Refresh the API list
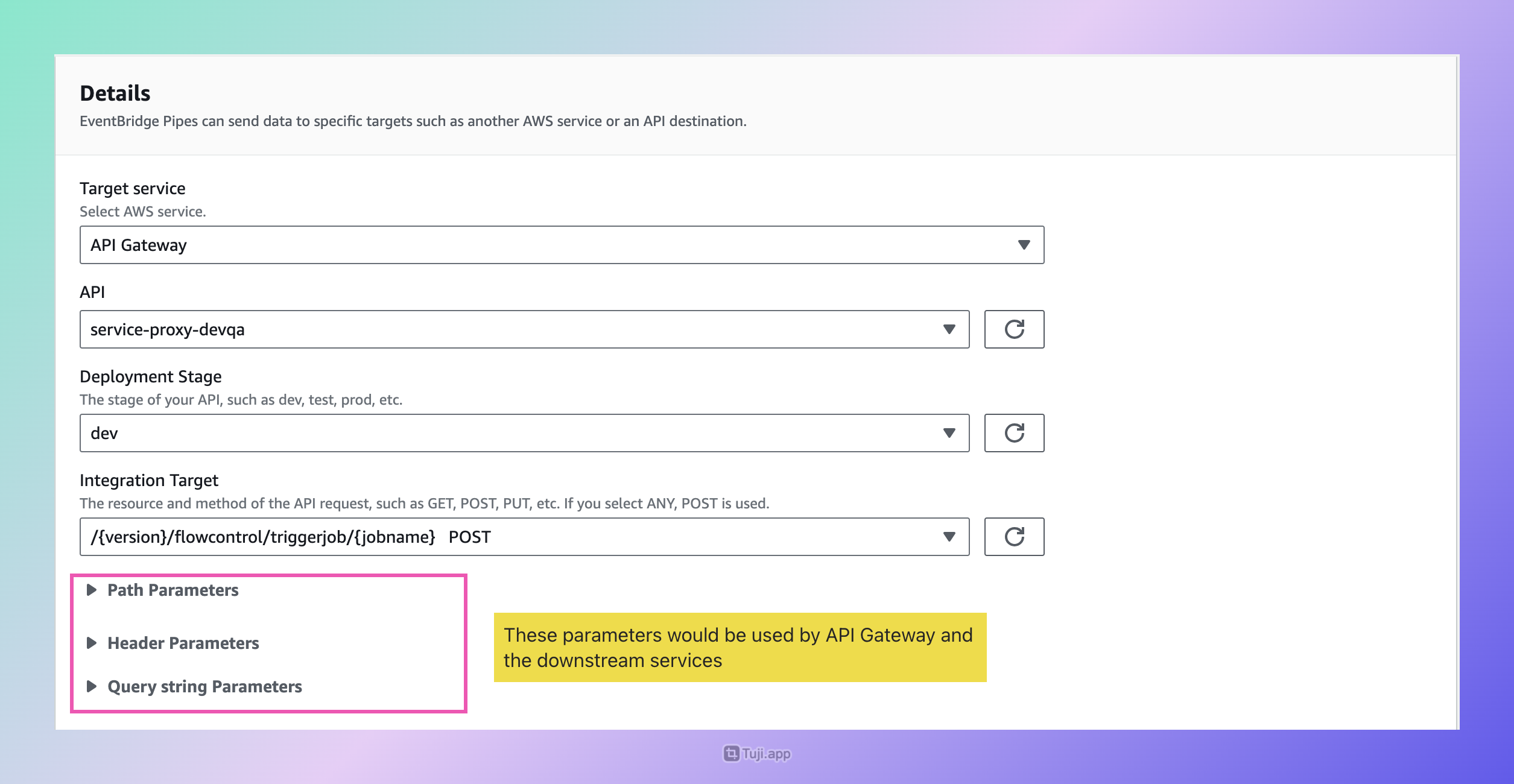This screenshot has width=1514, height=784. coord(1014,329)
